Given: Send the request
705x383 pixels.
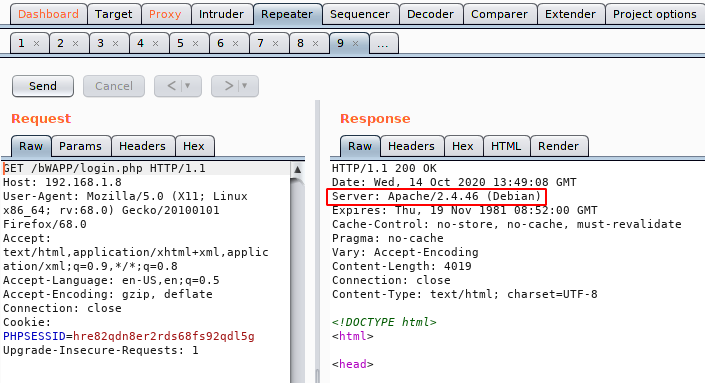Looking at the screenshot, I should coord(43,86).
